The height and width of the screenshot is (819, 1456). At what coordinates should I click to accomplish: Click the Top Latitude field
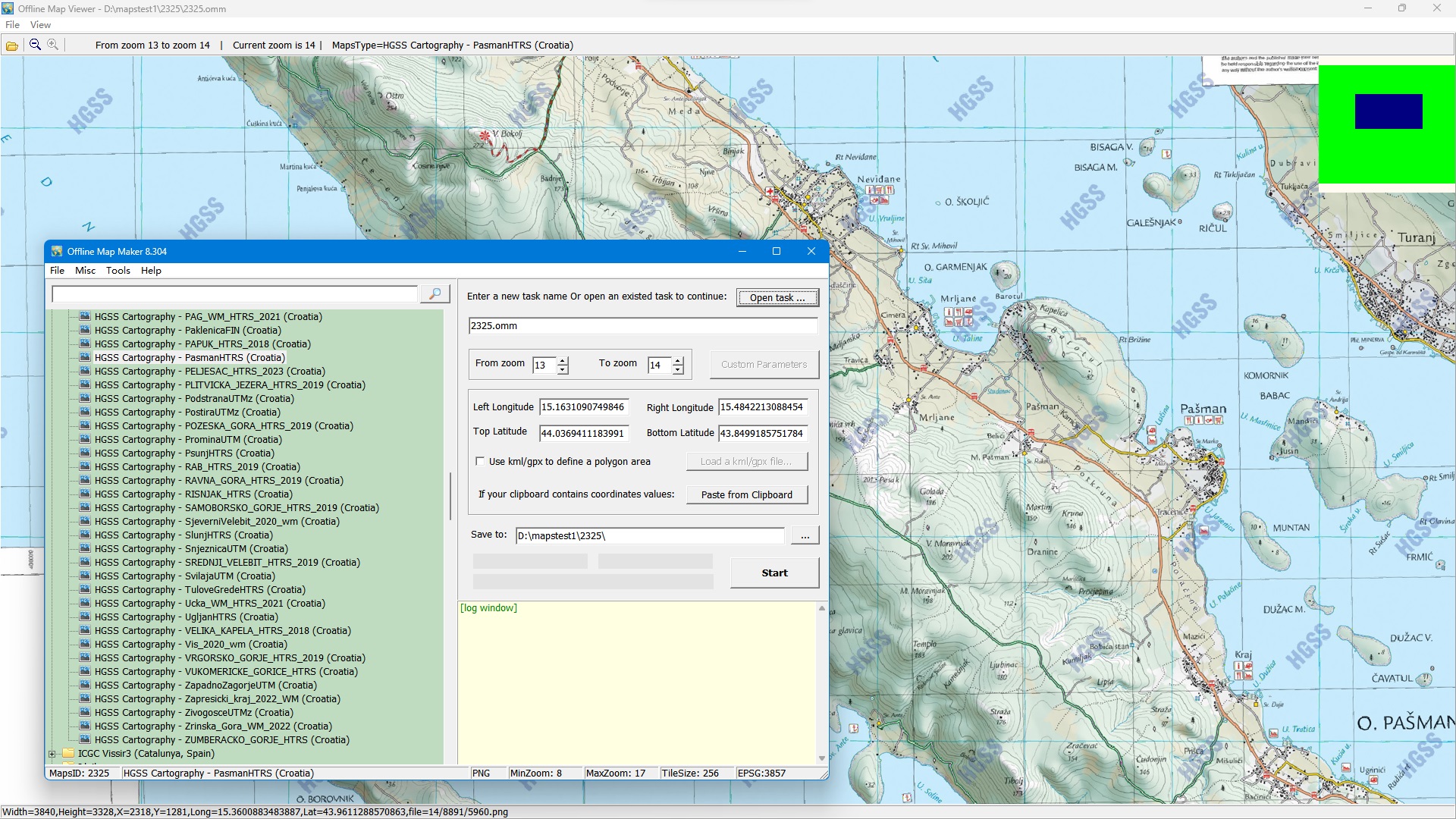(583, 433)
